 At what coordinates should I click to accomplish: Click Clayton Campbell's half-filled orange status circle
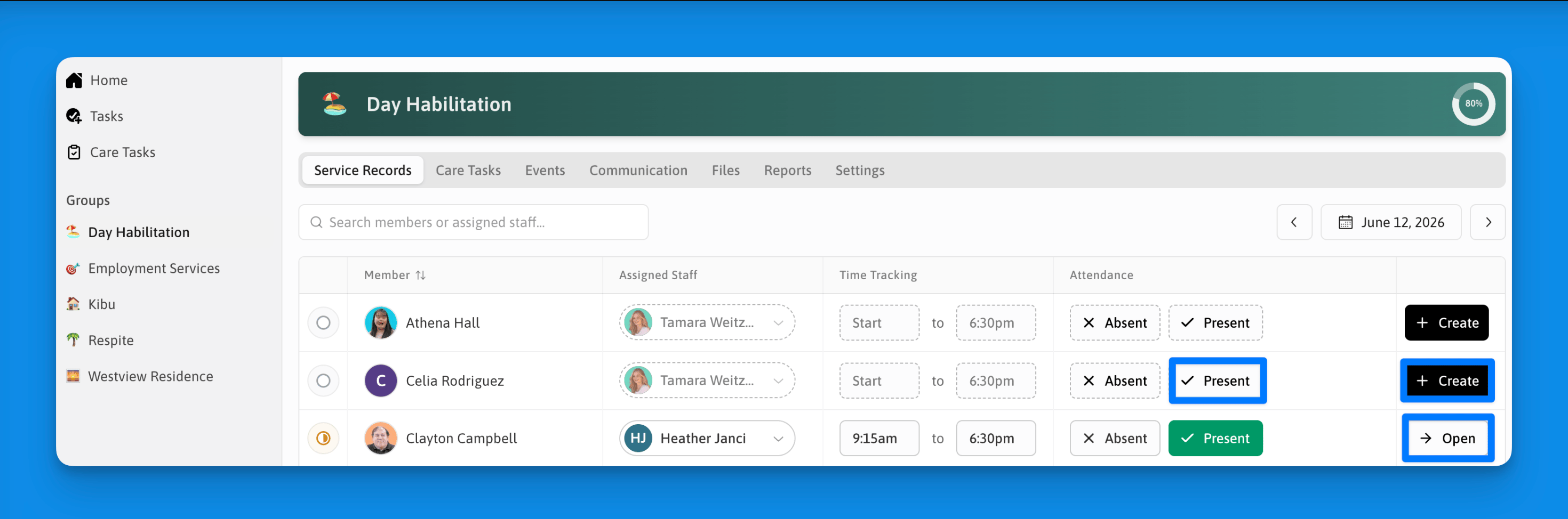click(323, 438)
